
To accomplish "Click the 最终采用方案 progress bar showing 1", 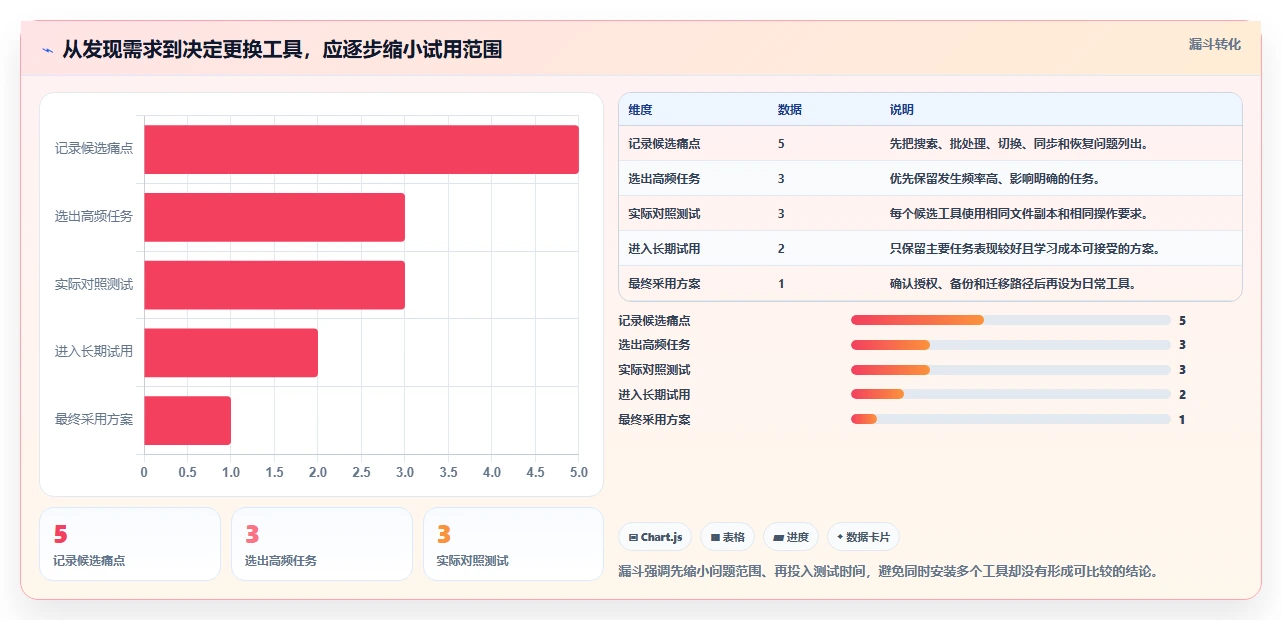I will [1010, 420].
